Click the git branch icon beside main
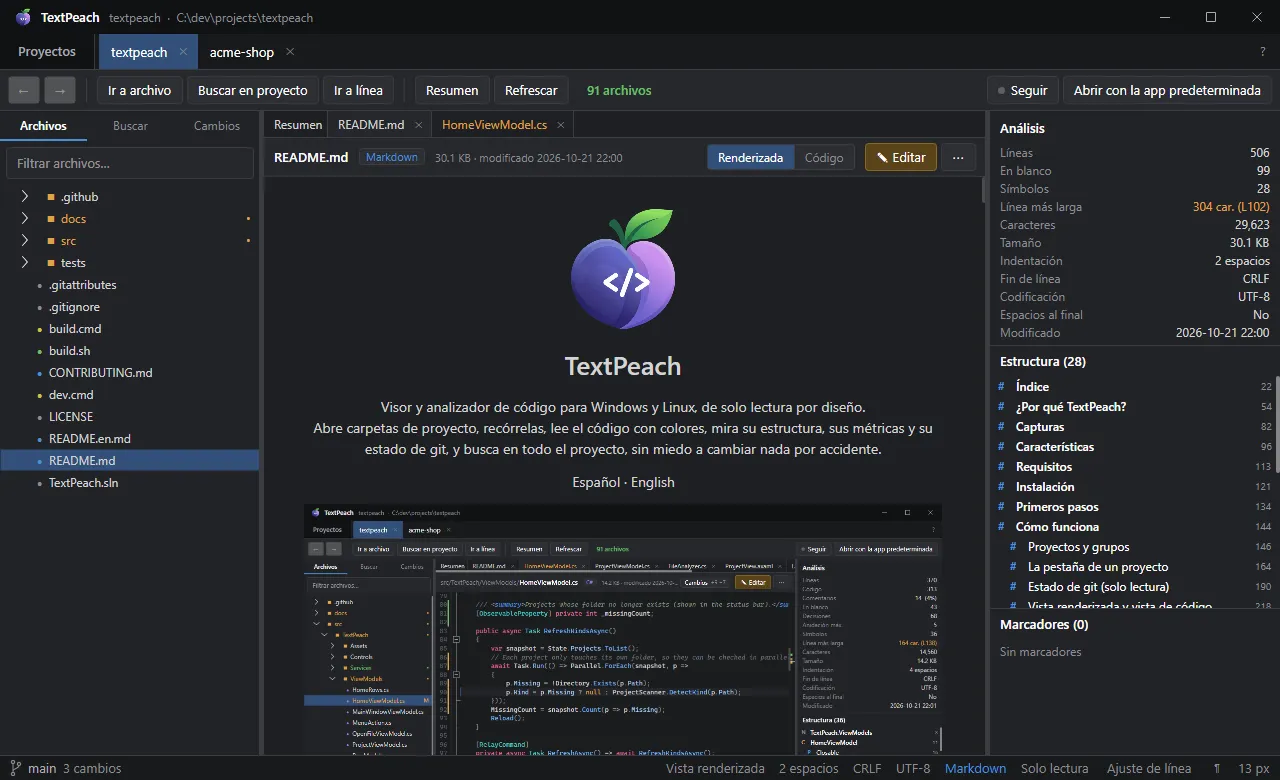The height and width of the screenshot is (780, 1280). (x=14, y=769)
